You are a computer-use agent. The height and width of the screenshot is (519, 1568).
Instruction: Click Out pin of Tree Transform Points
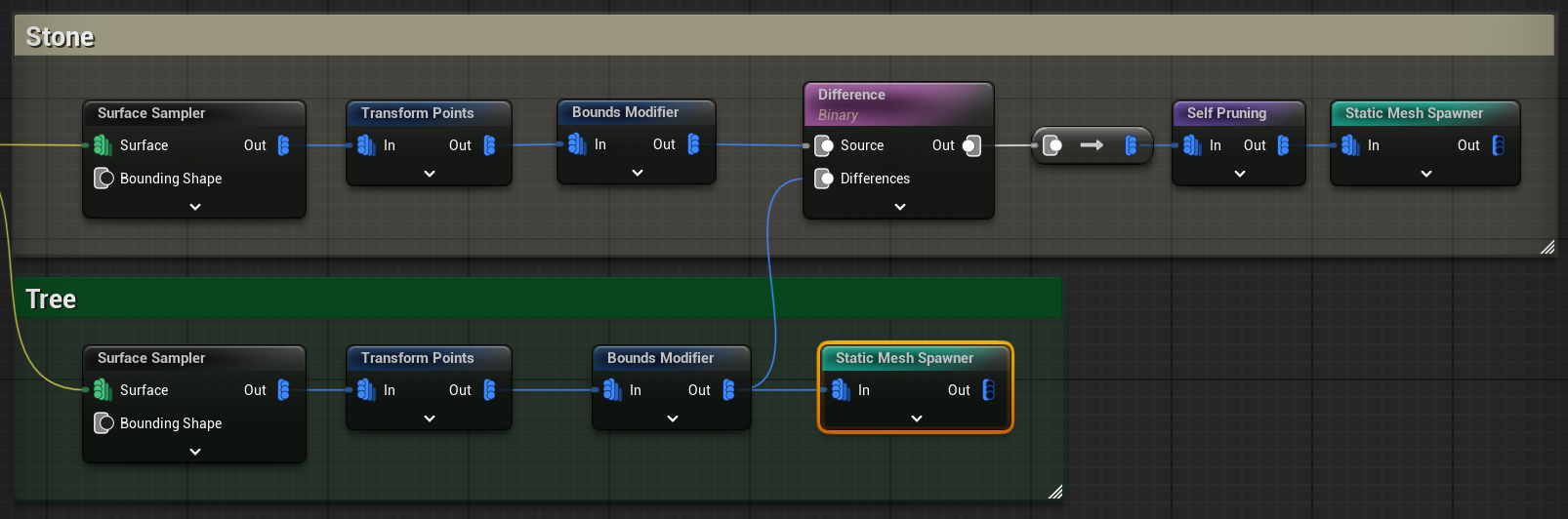490,390
